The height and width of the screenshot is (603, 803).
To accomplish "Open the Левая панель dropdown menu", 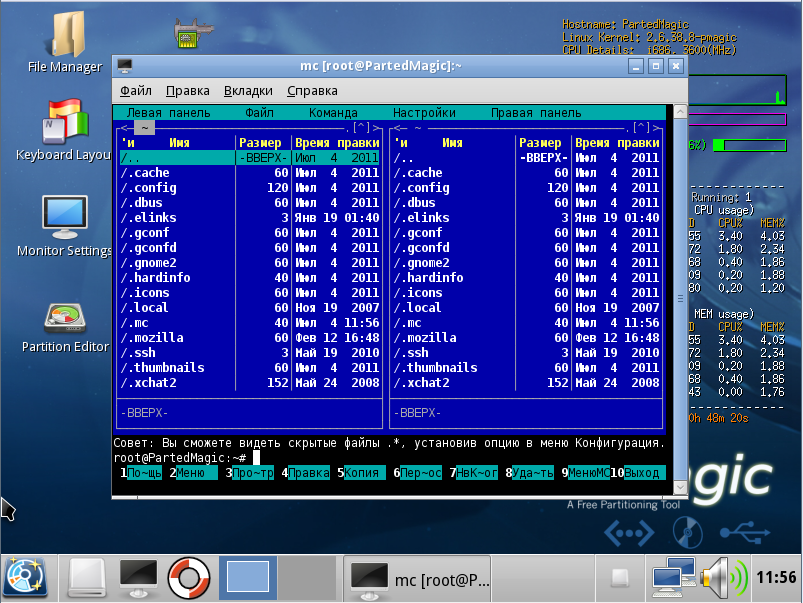I will coord(168,113).
